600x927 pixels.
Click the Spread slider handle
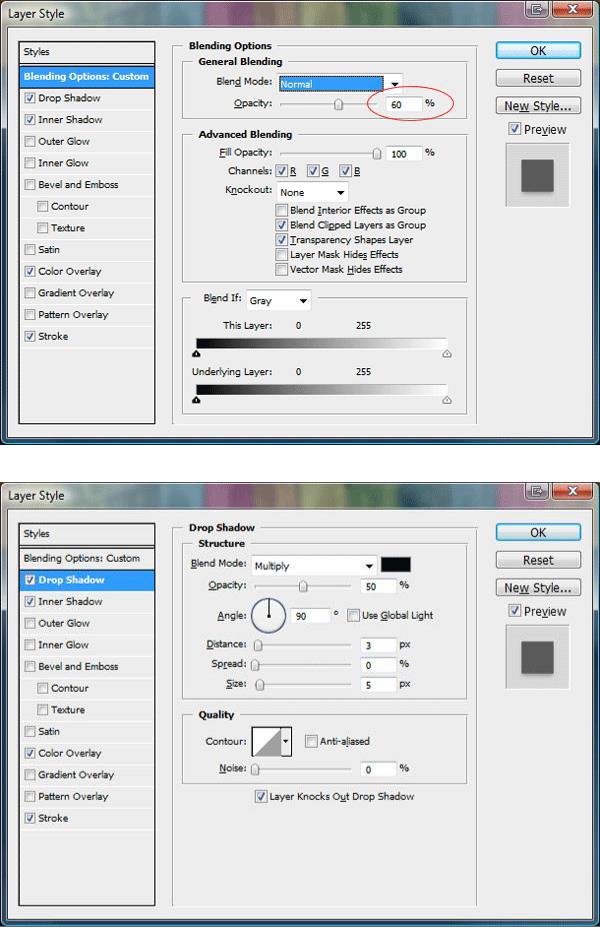click(255, 665)
